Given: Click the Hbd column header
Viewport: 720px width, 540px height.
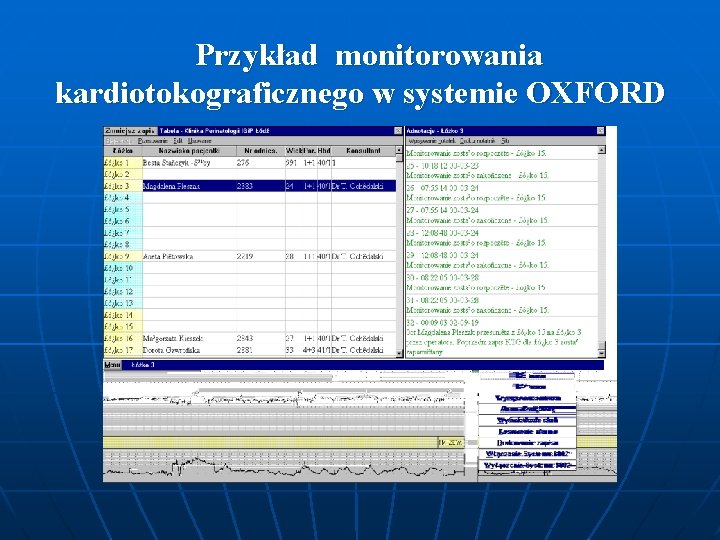Looking at the screenshot, I should [x=324, y=151].
